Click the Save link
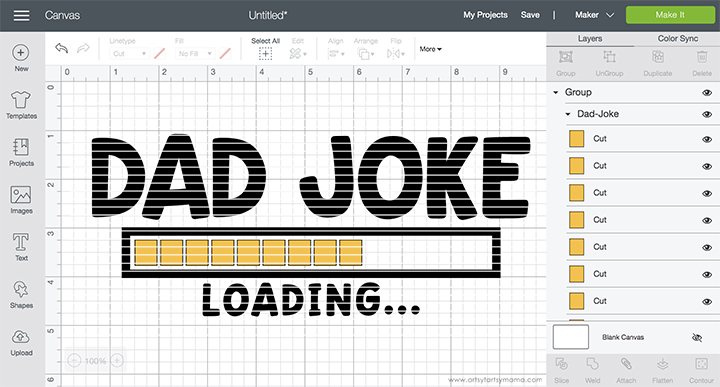The width and height of the screenshot is (720, 387). (530, 15)
